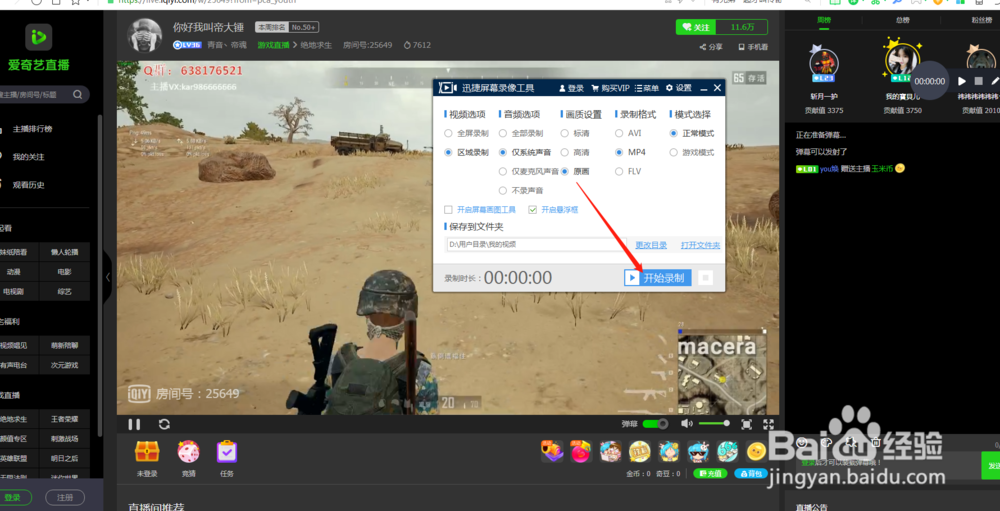Toggle the 弹幕 danmaku switch
The height and width of the screenshot is (511, 1000).
(x=655, y=424)
